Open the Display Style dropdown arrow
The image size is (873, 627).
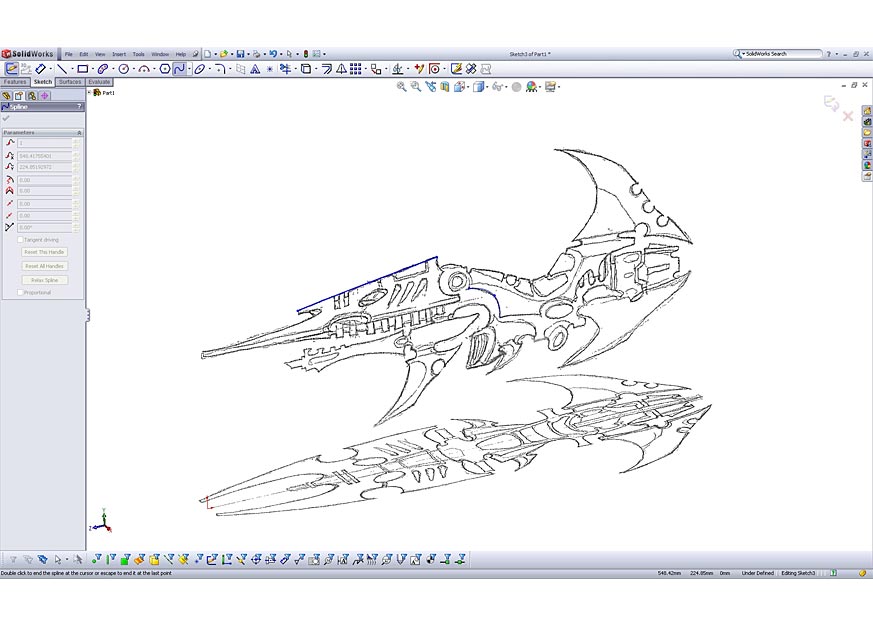point(487,87)
